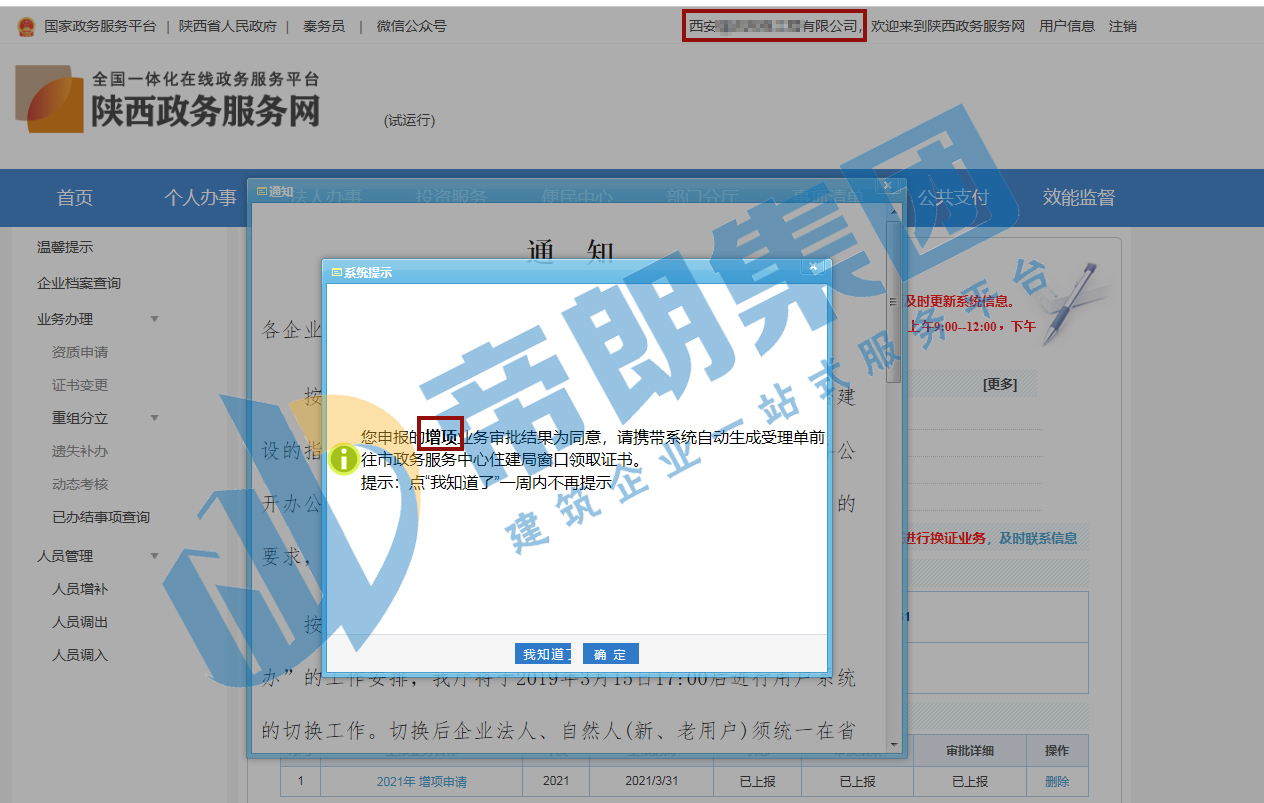
Task: Open 微信公众号 link
Action: coord(411,26)
